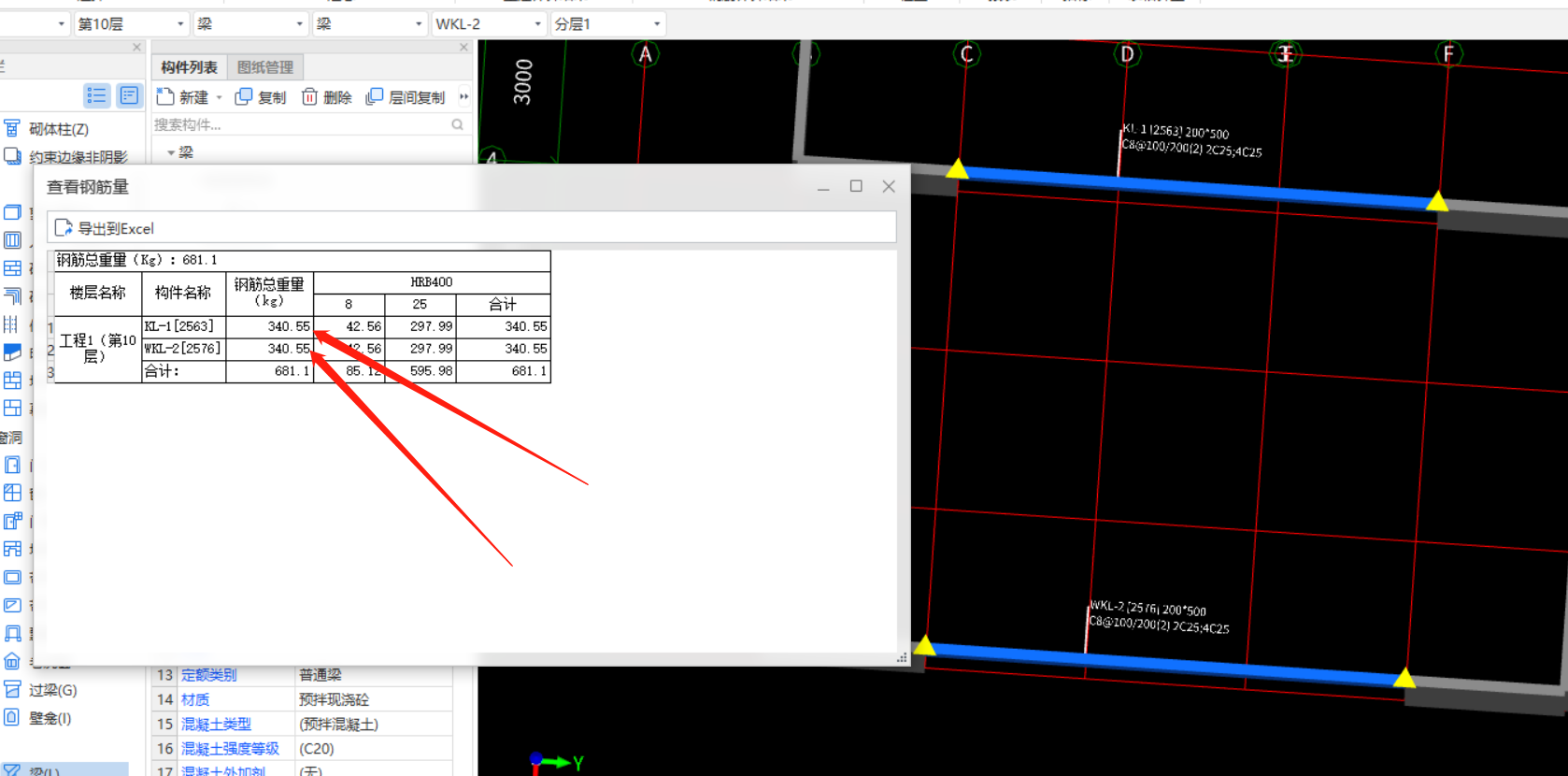Select the 595.98 total cell
This screenshot has height=776, width=1568.
tap(421, 371)
